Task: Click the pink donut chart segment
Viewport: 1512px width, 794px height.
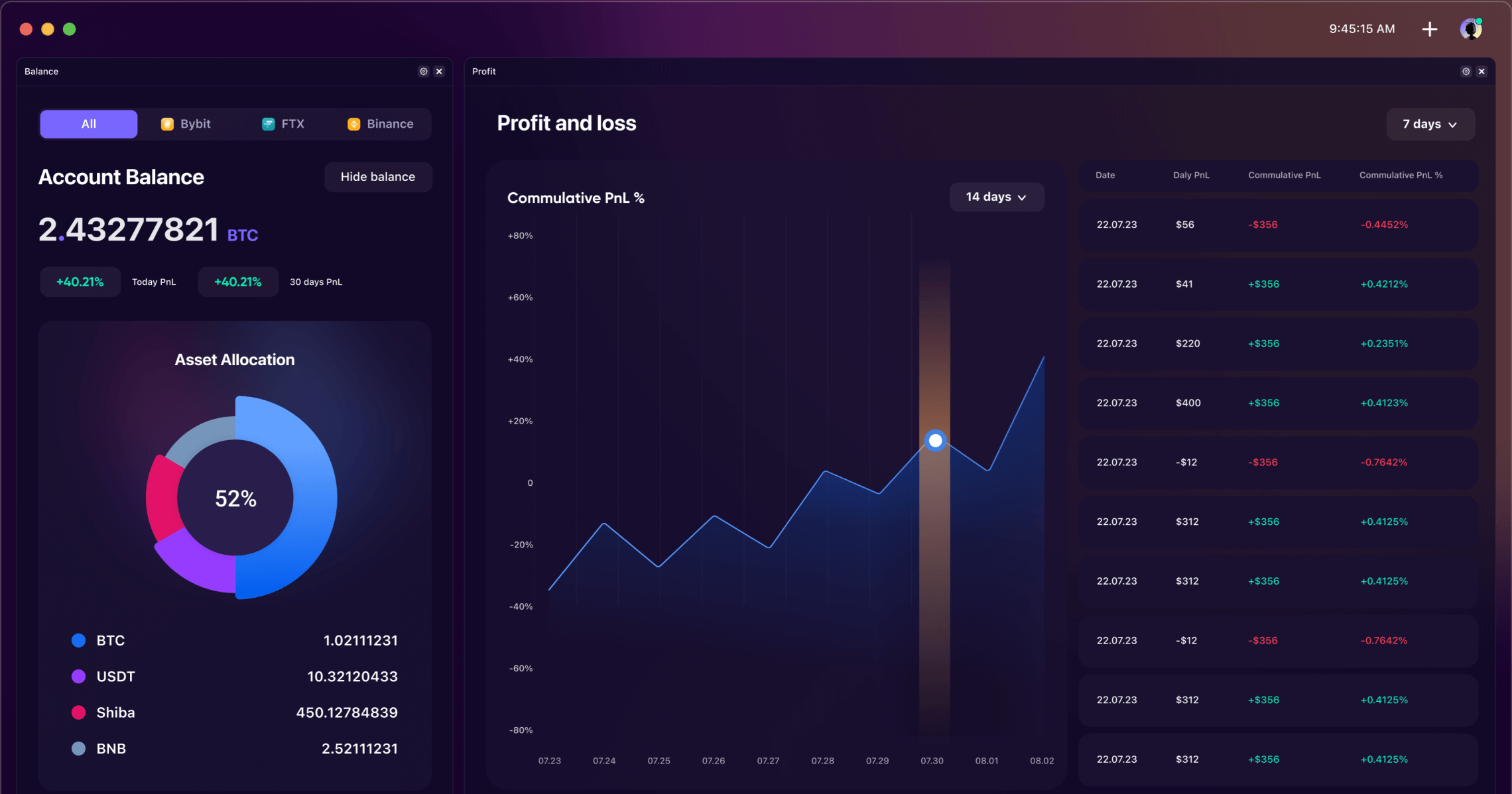Action: pos(162,497)
